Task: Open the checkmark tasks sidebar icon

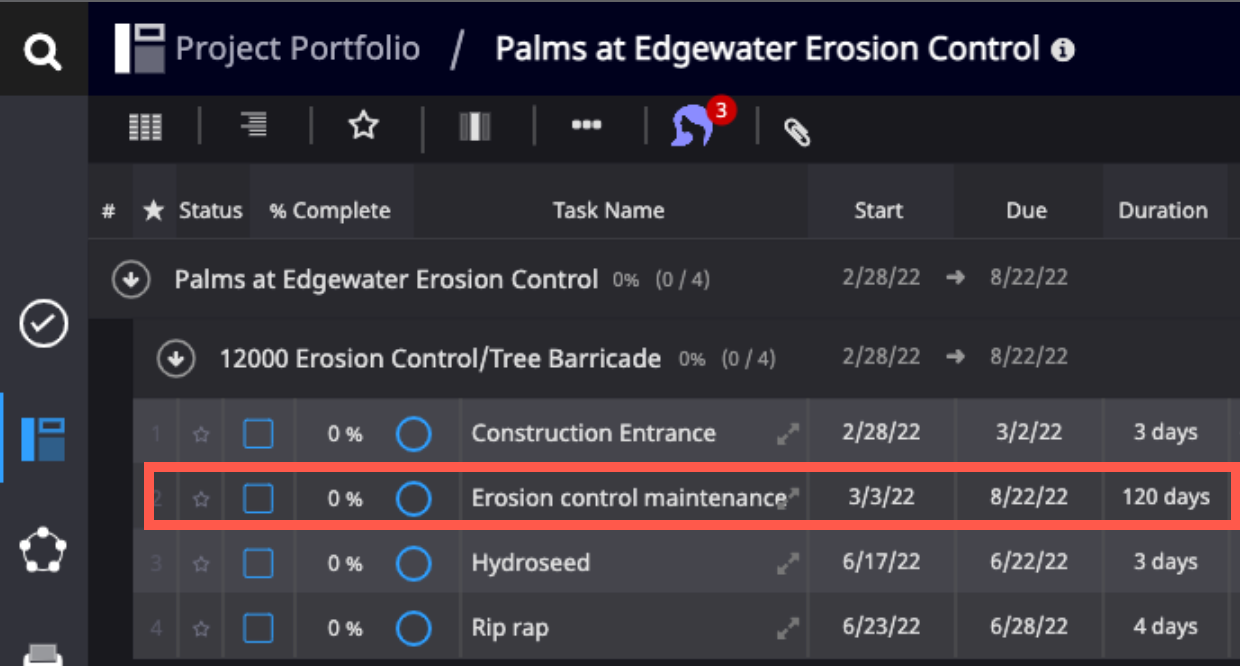Action: [44, 324]
